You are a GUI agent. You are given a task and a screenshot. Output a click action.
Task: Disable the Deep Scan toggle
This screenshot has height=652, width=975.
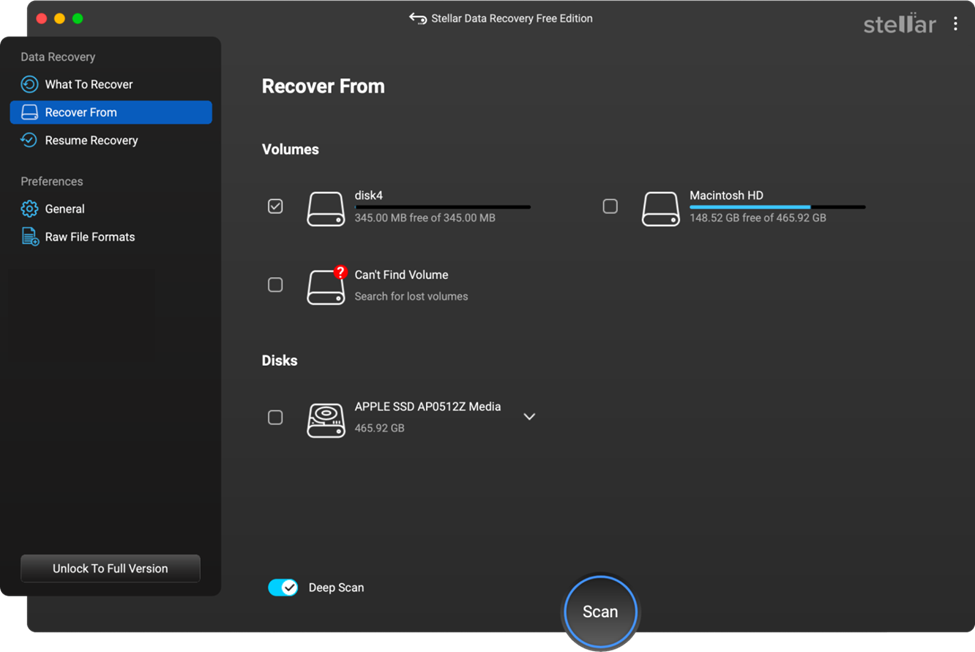pyautogui.click(x=283, y=588)
